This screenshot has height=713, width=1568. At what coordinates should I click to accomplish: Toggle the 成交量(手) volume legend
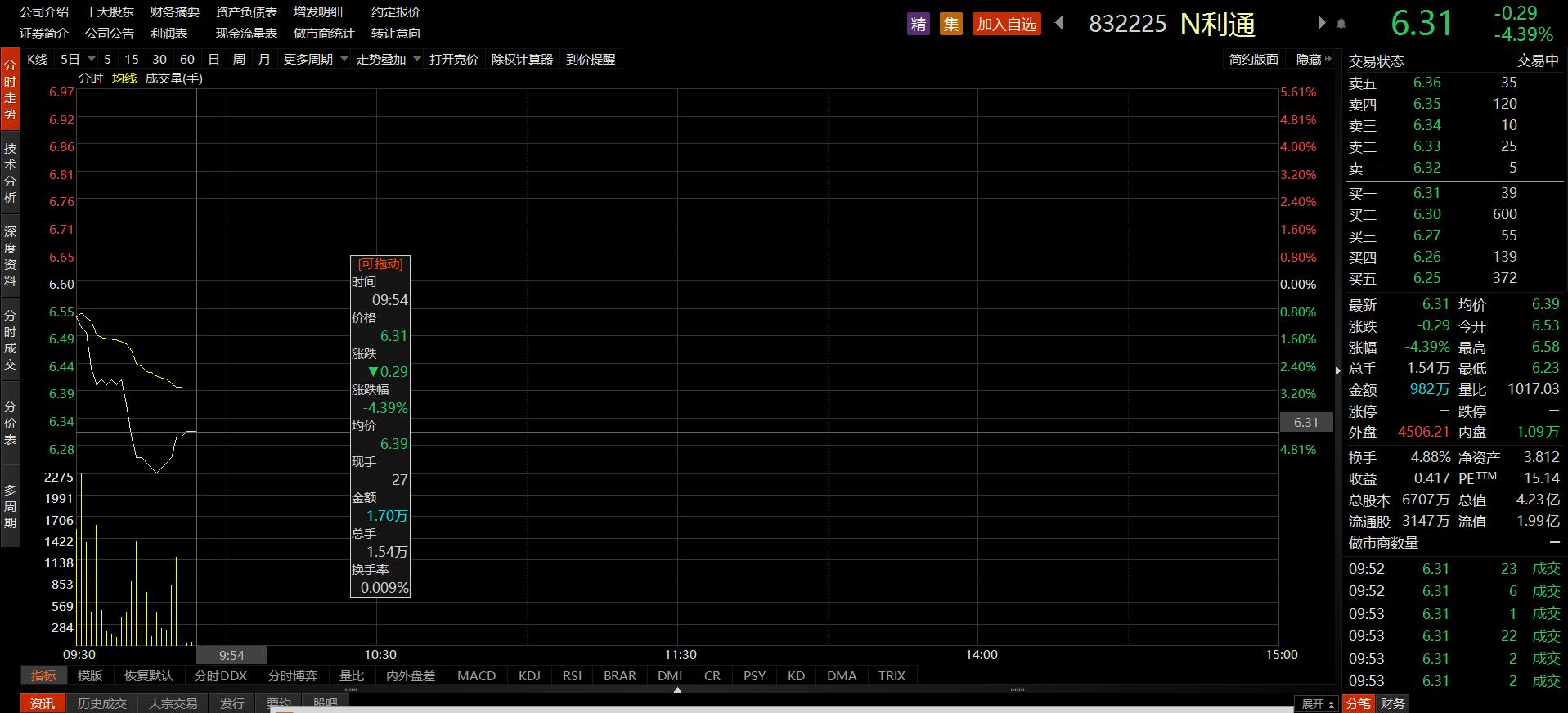tap(173, 78)
